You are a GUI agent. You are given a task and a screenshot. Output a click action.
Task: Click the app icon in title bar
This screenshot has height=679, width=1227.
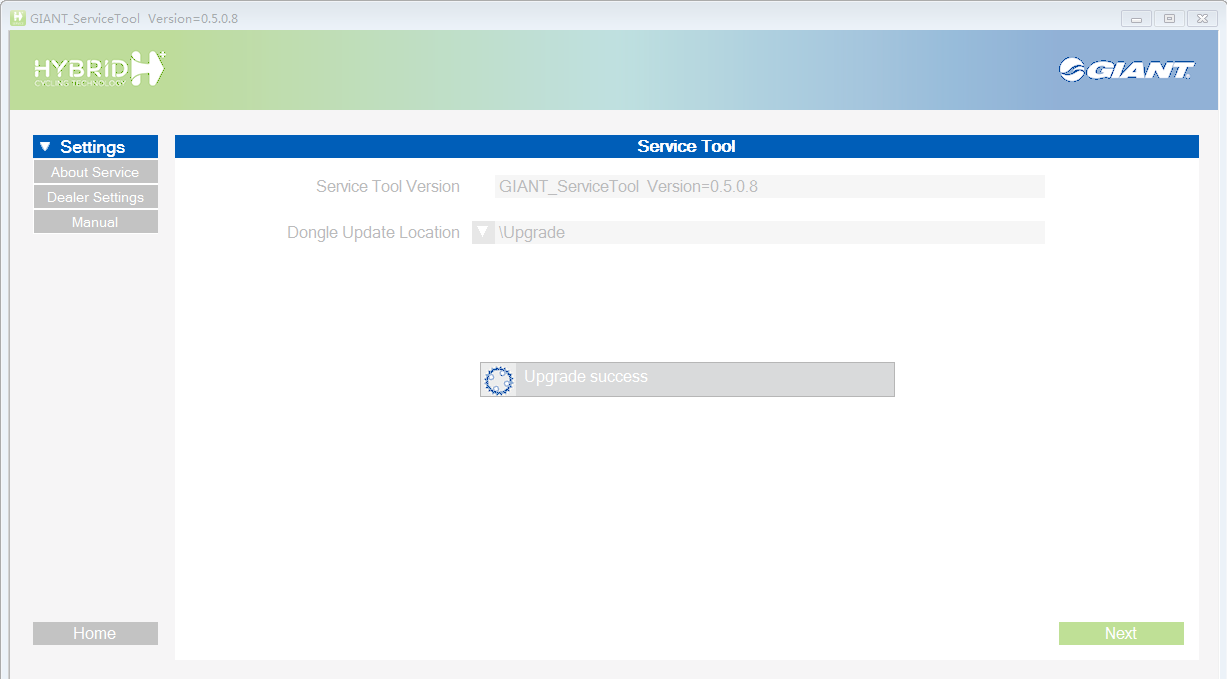18,18
